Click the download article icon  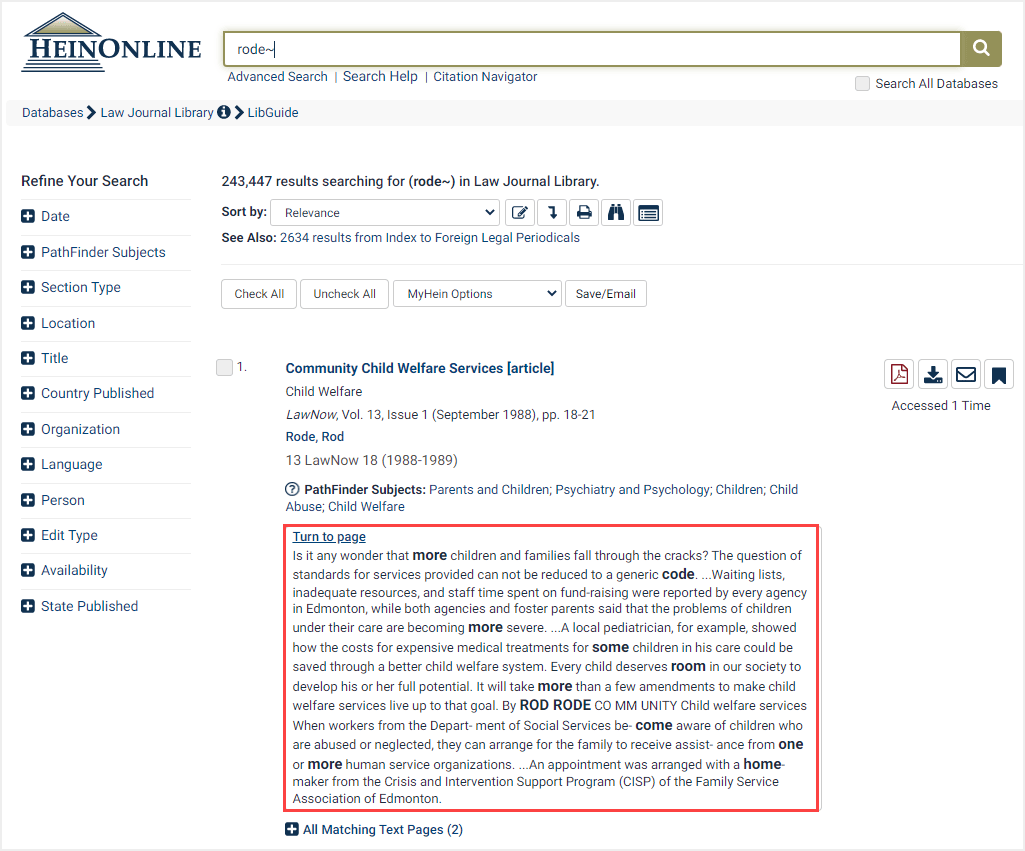[933, 375]
